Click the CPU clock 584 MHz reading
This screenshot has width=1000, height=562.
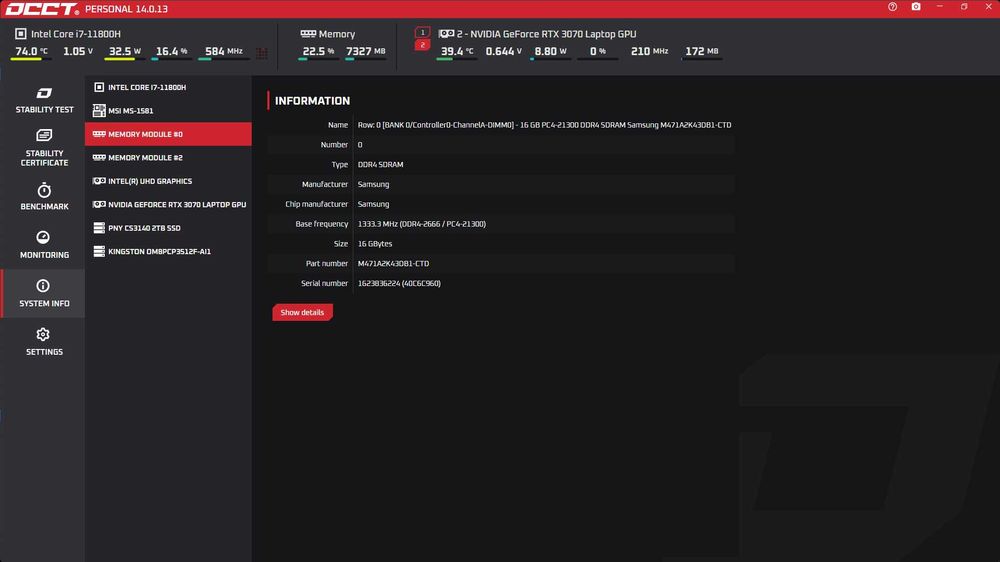[x=224, y=52]
